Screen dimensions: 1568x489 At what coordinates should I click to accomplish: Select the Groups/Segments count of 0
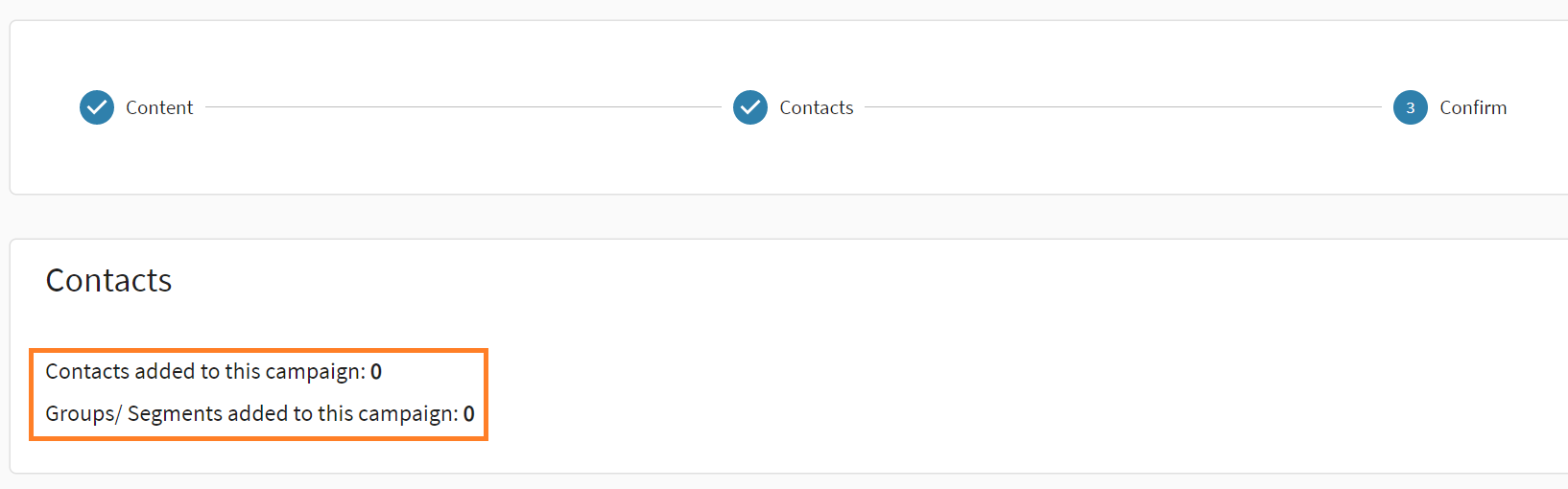468,413
